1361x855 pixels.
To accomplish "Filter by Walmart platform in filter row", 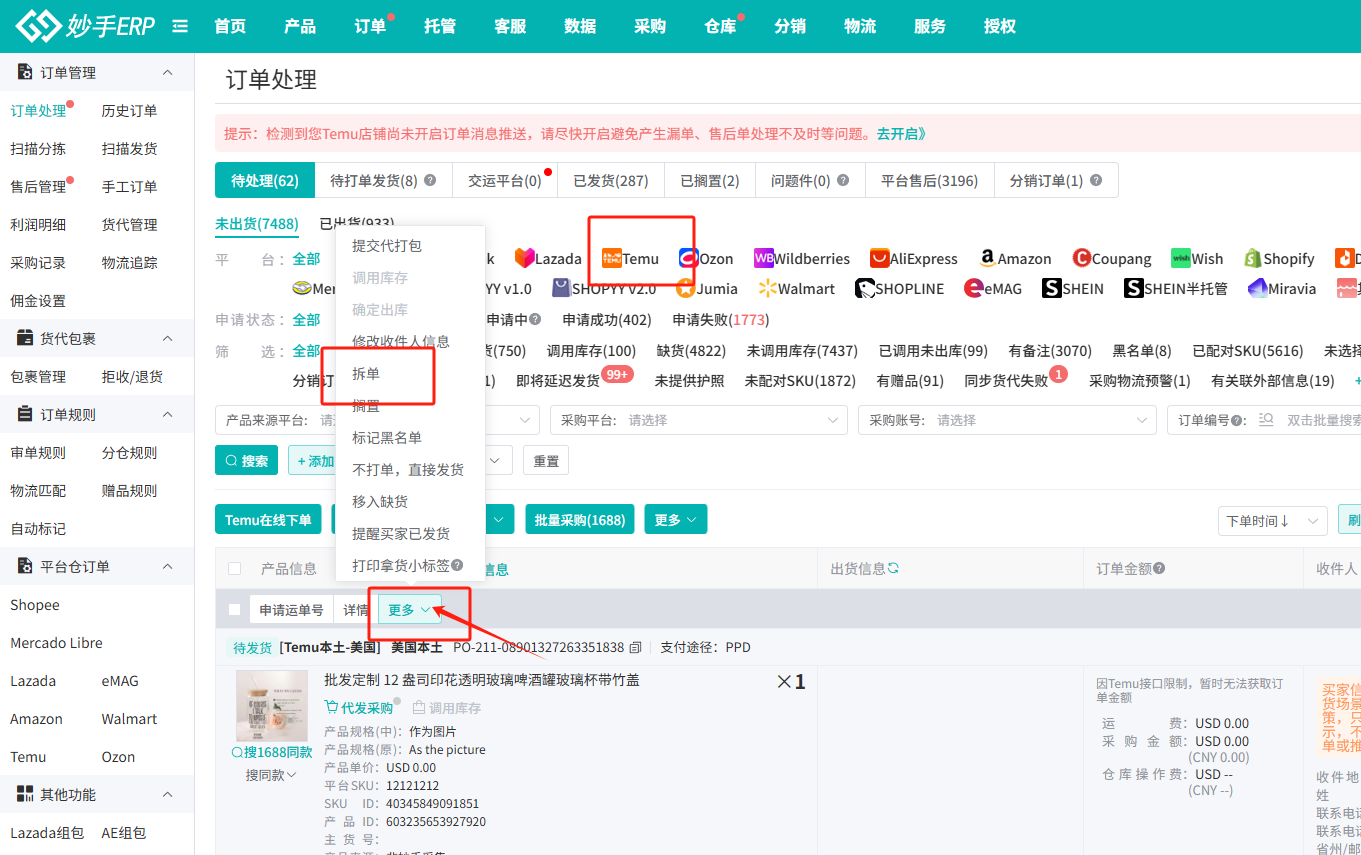I will pos(796,288).
